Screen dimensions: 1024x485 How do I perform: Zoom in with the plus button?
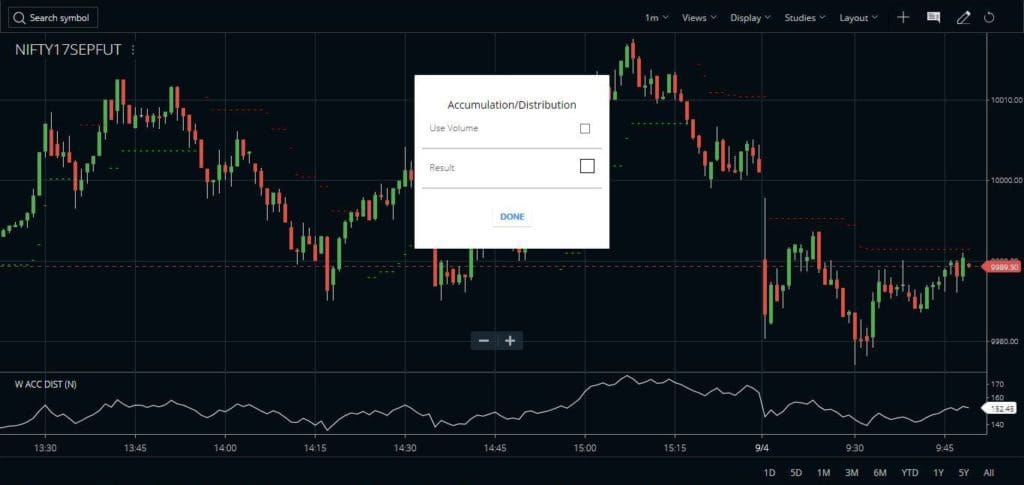tap(510, 341)
